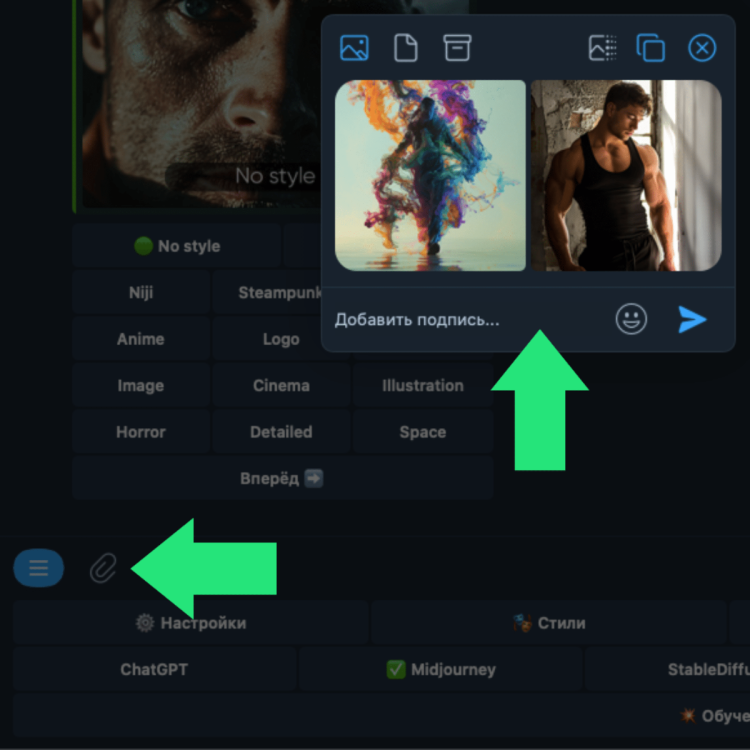The height and width of the screenshot is (750, 750).
Task: Open the Стили styles menu
Action: 549,623
